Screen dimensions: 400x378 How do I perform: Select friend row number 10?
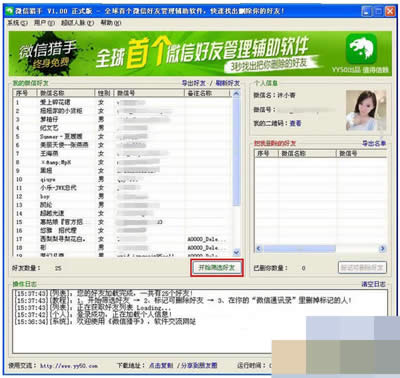[123, 179]
